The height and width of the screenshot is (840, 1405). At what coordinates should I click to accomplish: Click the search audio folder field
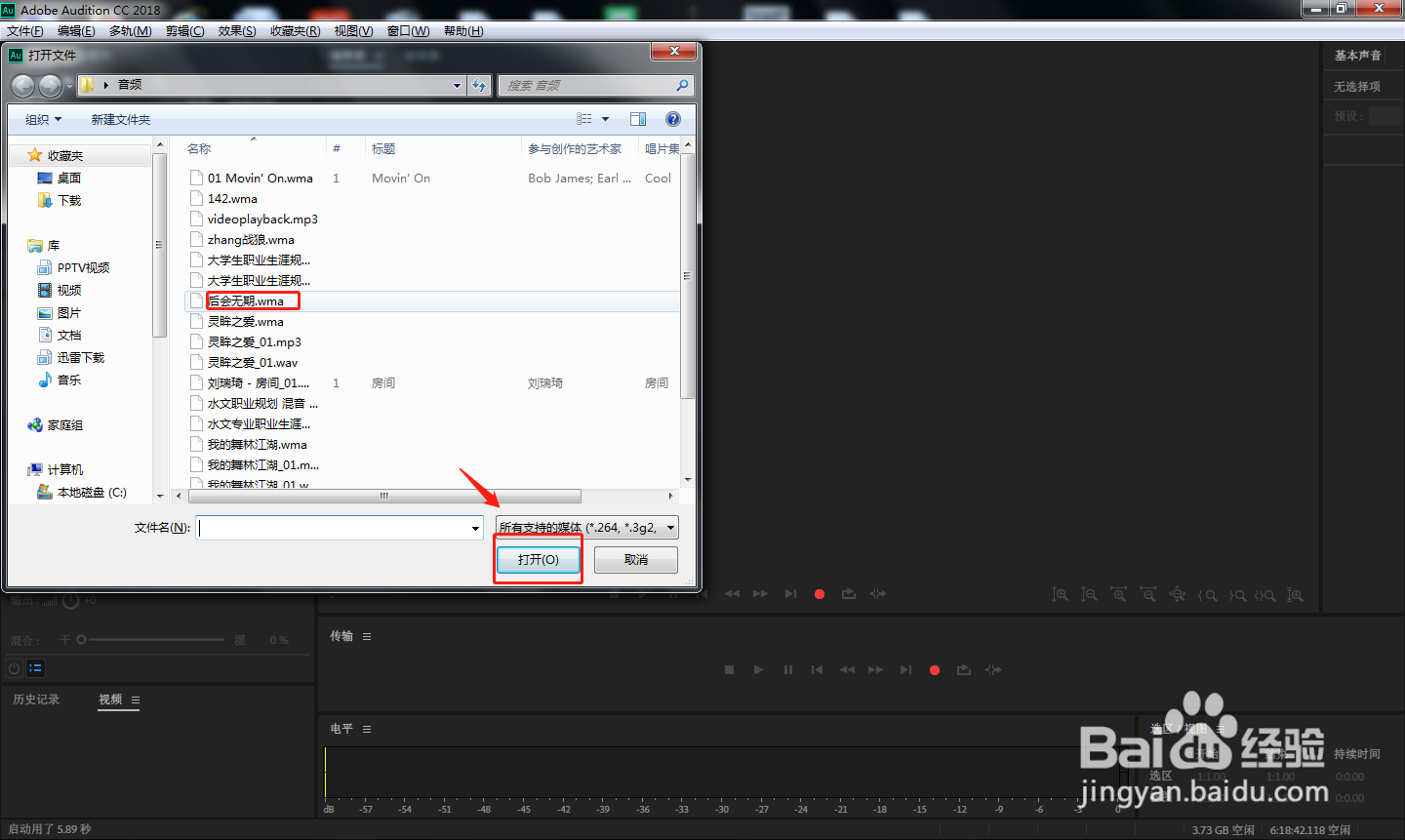point(596,86)
